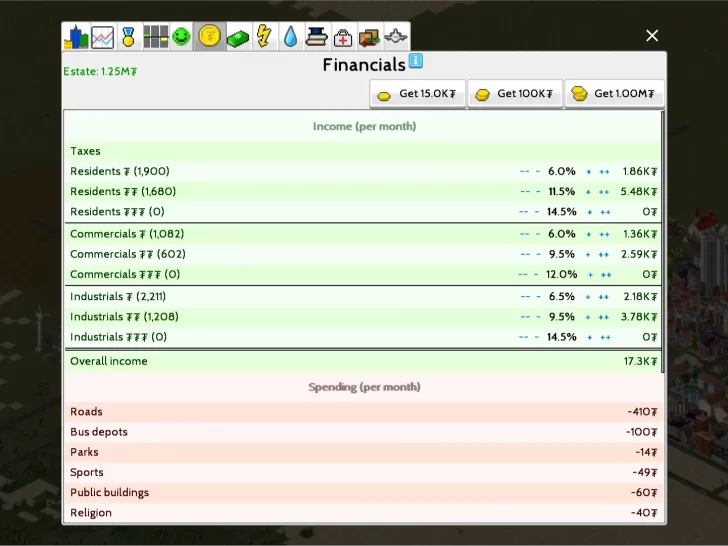728x546 pixels.
Task: Open the airplane transport tab
Action: (x=396, y=37)
